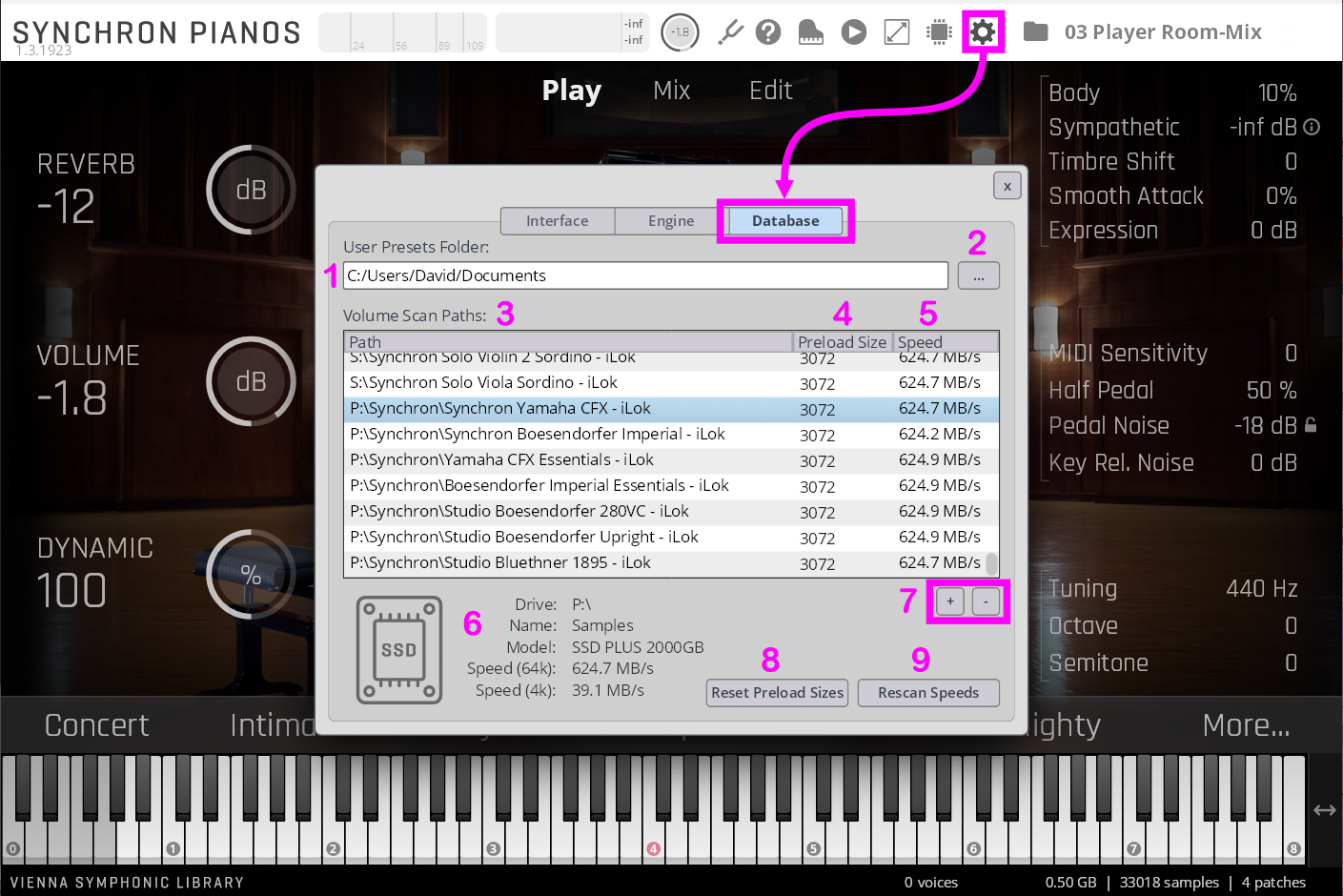Switch to the Interface tab
The width and height of the screenshot is (1343, 896).
pyautogui.click(x=558, y=221)
